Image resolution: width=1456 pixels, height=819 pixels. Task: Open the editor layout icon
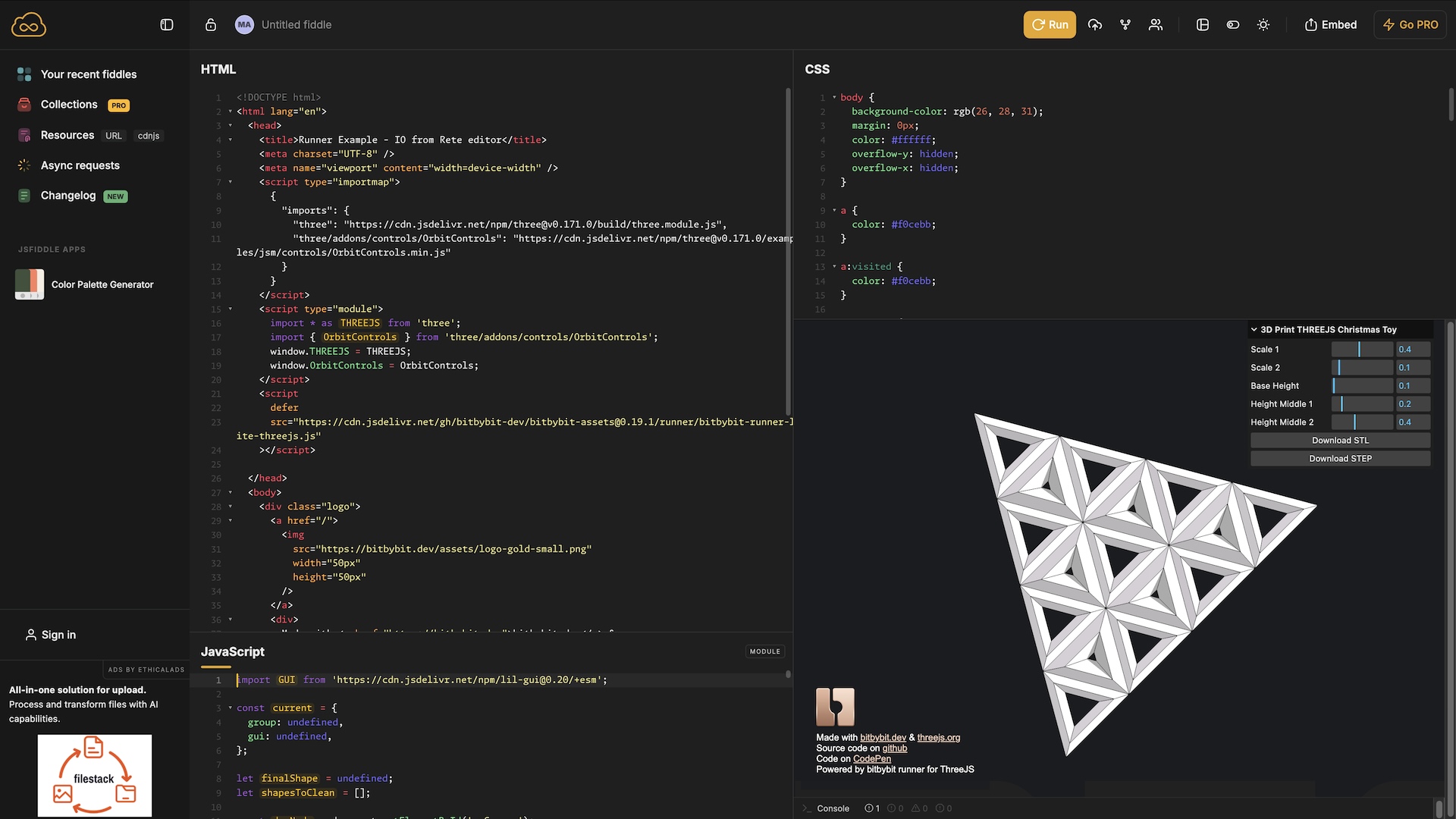point(1203,24)
